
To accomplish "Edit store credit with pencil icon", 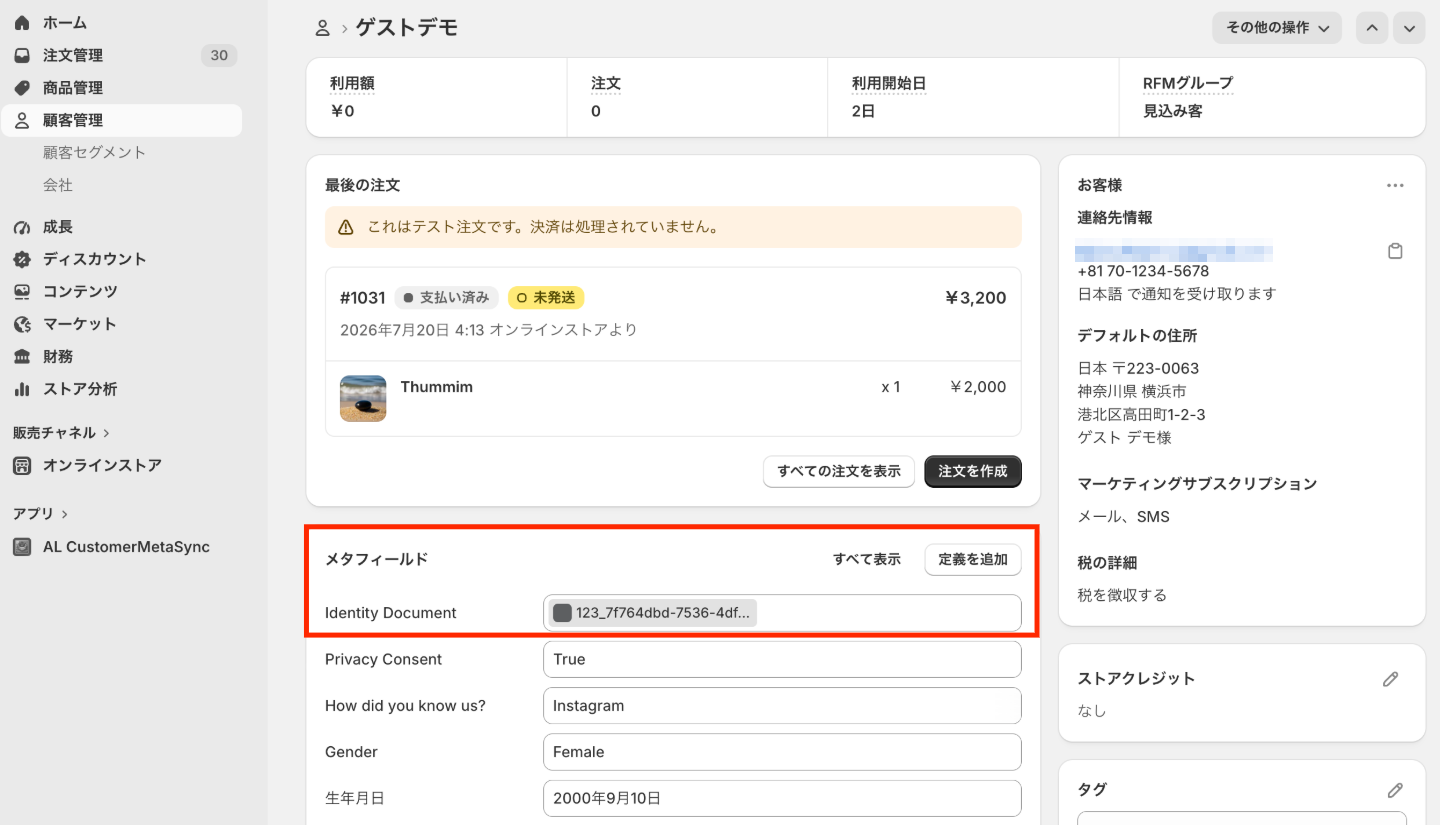I will (x=1390, y=679).
